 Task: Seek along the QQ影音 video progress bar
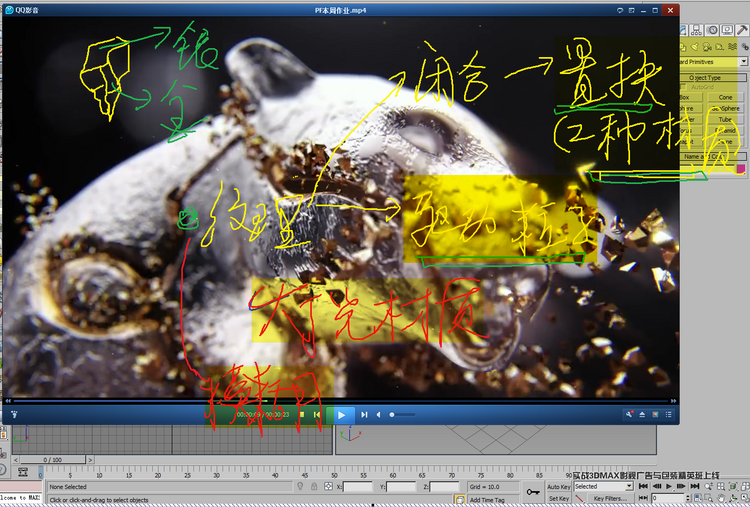pos(341,401)
